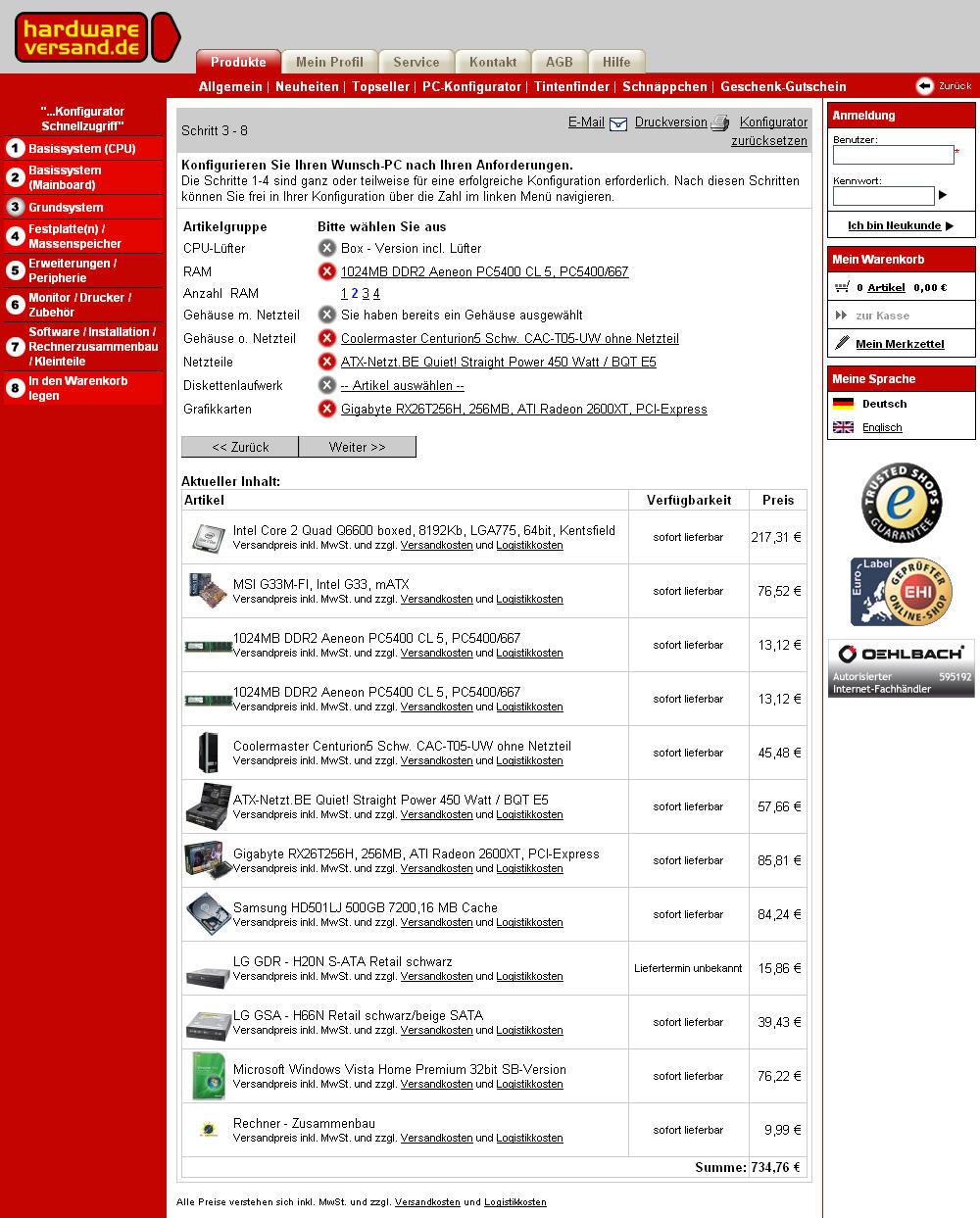The width and height of the screenshot is (980, 1218).
Task: Open the Mein Merkzettel link
Action: click(x=900, y=344)
